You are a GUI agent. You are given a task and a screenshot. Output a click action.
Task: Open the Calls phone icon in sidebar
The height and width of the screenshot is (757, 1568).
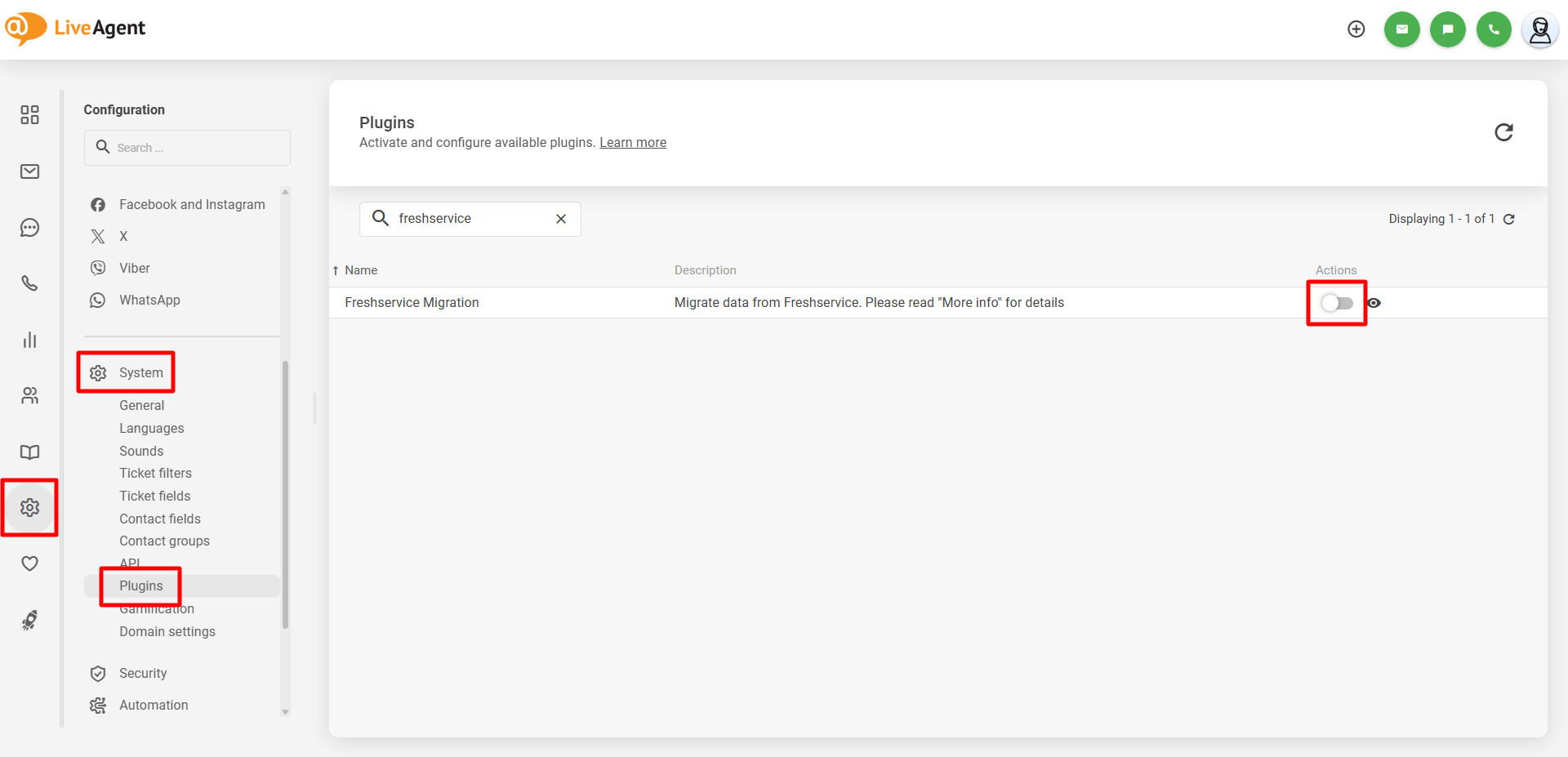point(29,283)
